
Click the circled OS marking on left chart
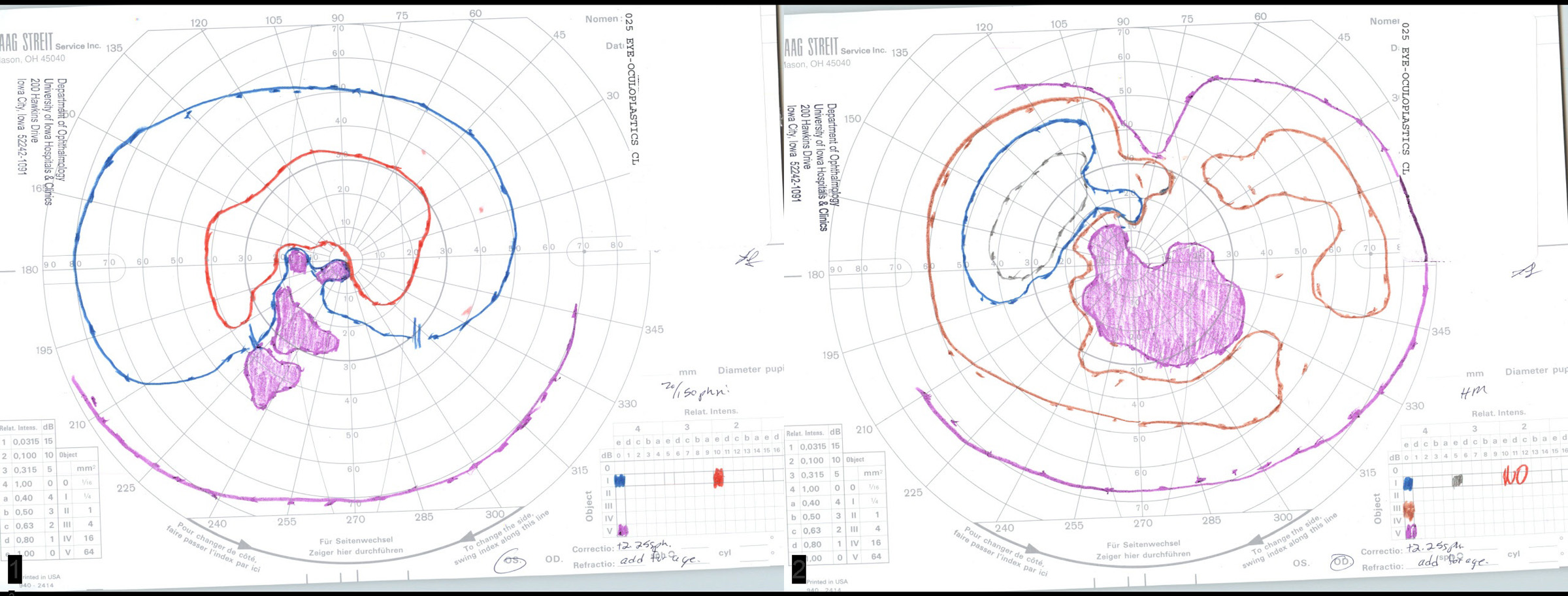510,560
